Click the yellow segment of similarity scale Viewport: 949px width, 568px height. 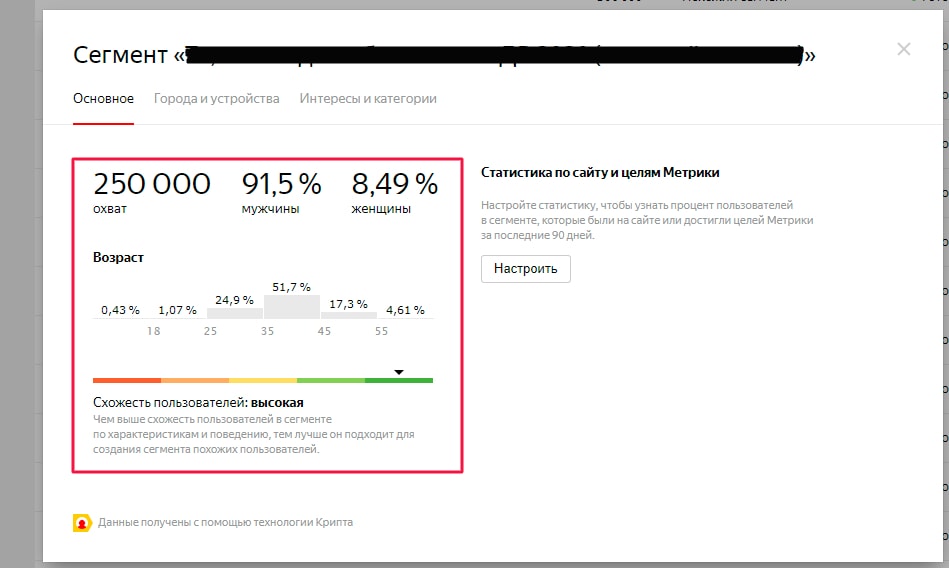pos(262,380)
